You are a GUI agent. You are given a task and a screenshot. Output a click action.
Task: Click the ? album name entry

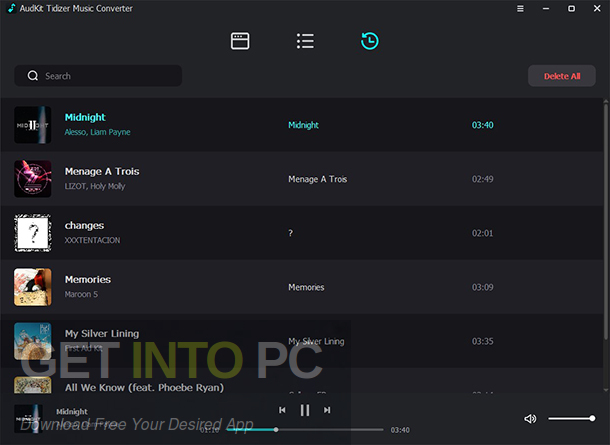pos(290,233)
